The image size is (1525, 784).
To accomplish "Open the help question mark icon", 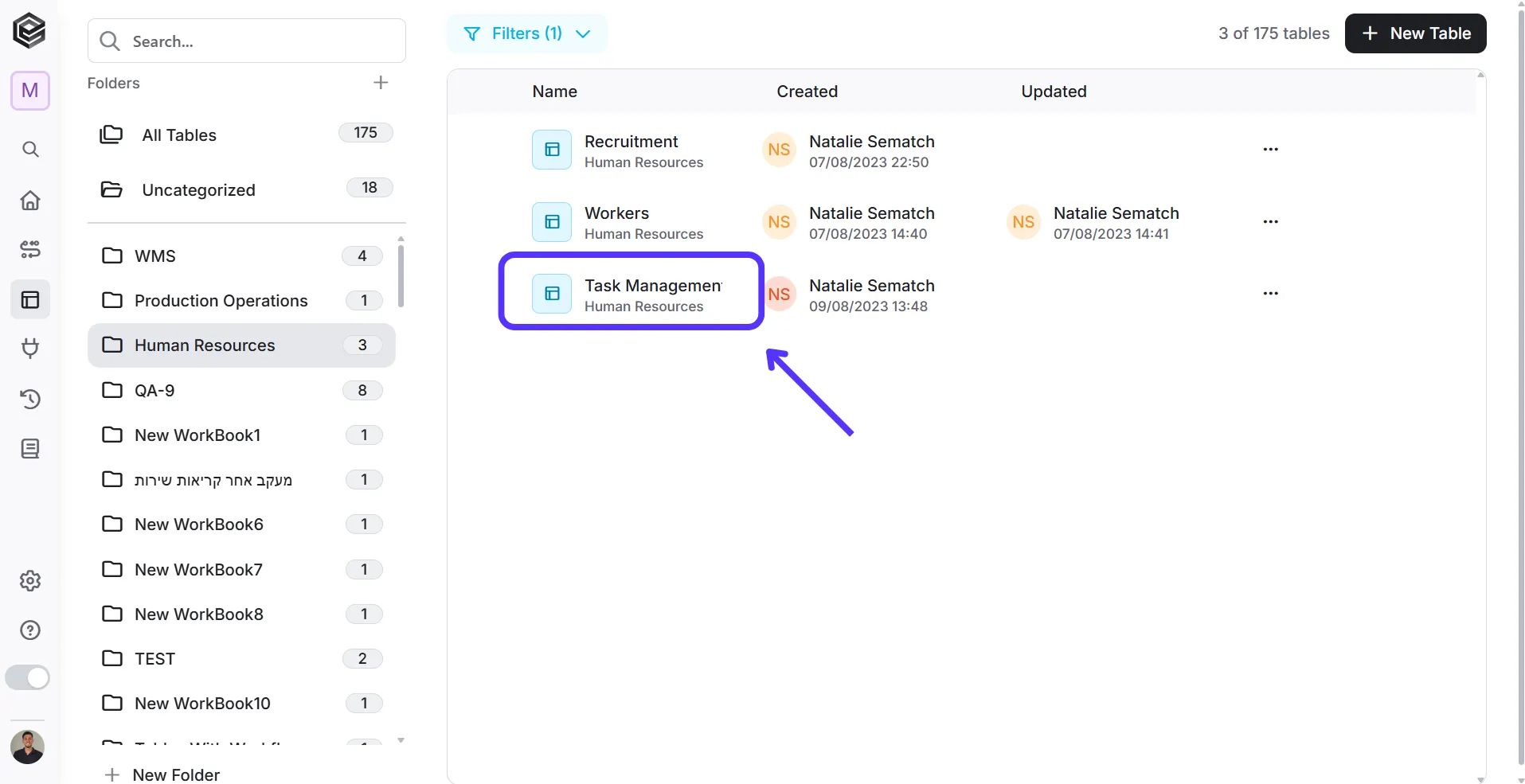I will (30, 630).
